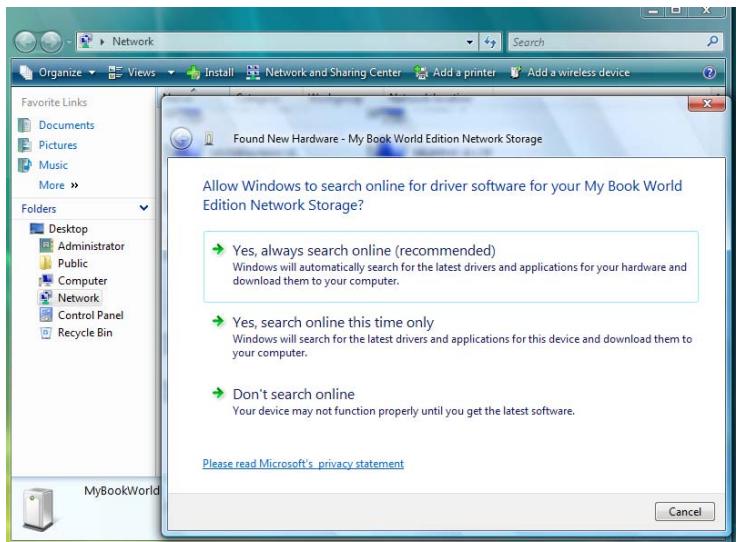Click the Public folder icon in tree
The width and height of the screenshot is (737, 542).
pyautogui.click(x=46, y=263)
